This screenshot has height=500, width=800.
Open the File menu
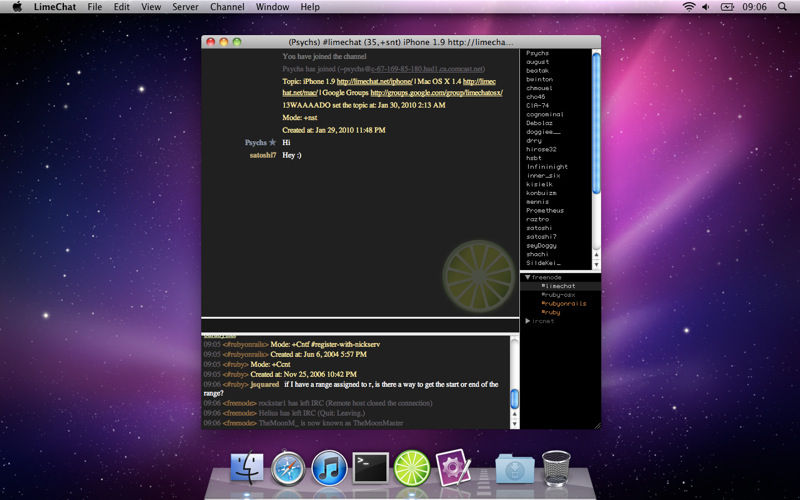[94, 7]
